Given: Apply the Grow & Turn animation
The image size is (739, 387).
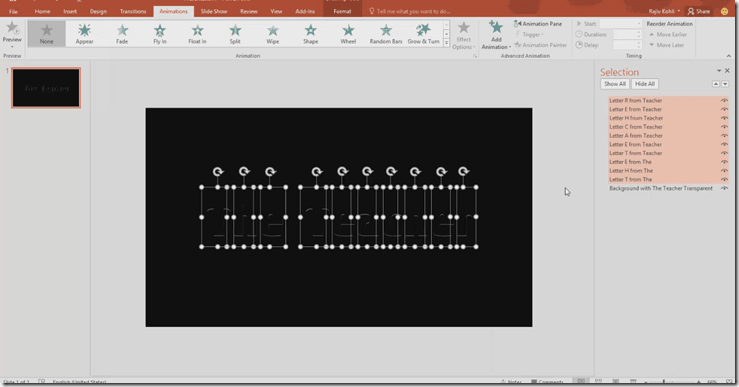Looking at the screenshot, I should 424,33.
